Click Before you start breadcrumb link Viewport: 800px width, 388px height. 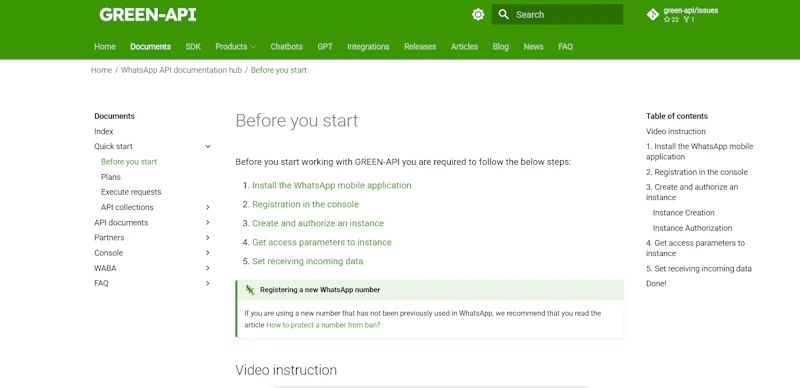click(x=279, y=70)
